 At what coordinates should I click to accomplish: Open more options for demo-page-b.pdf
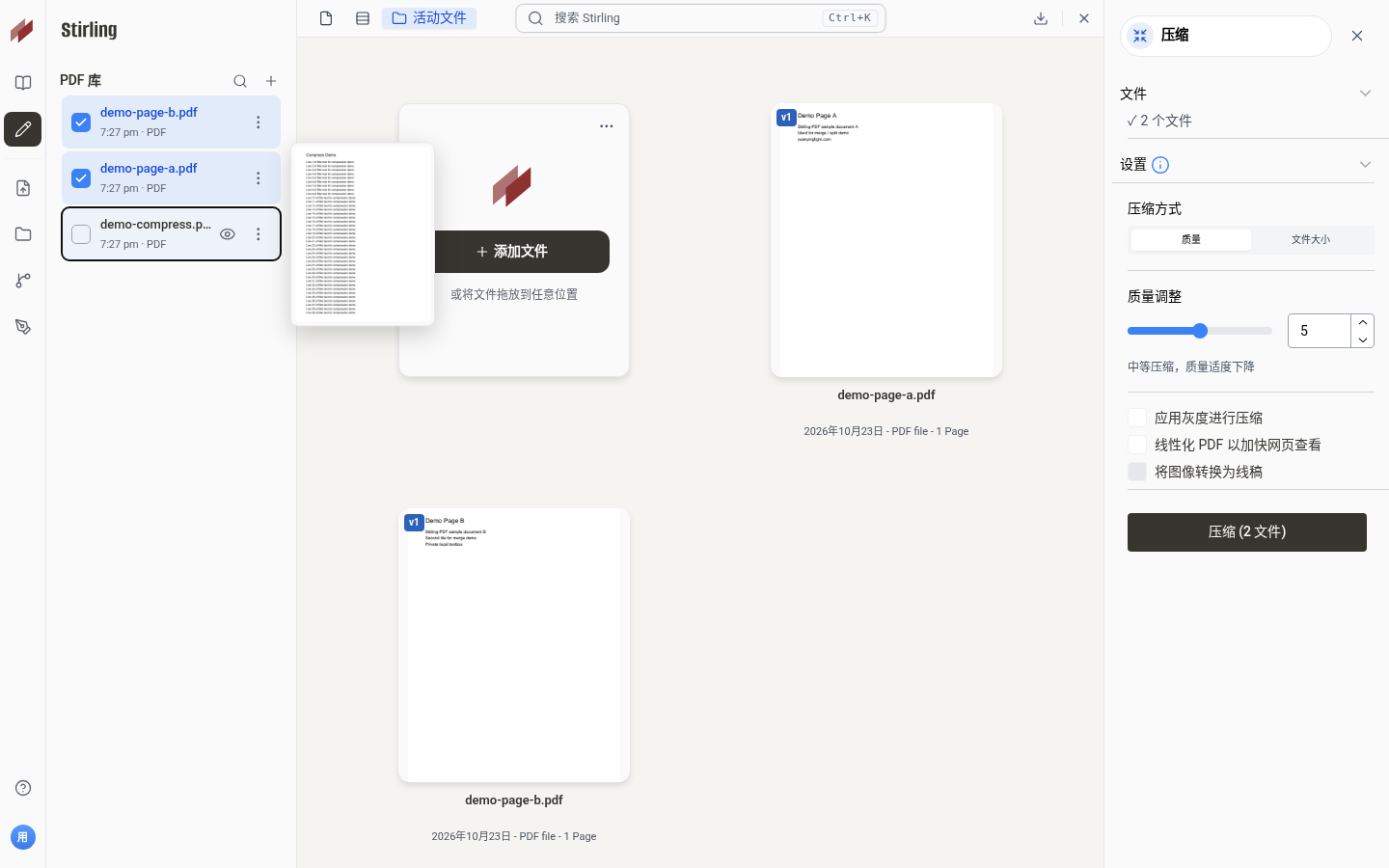click(258, 122)
